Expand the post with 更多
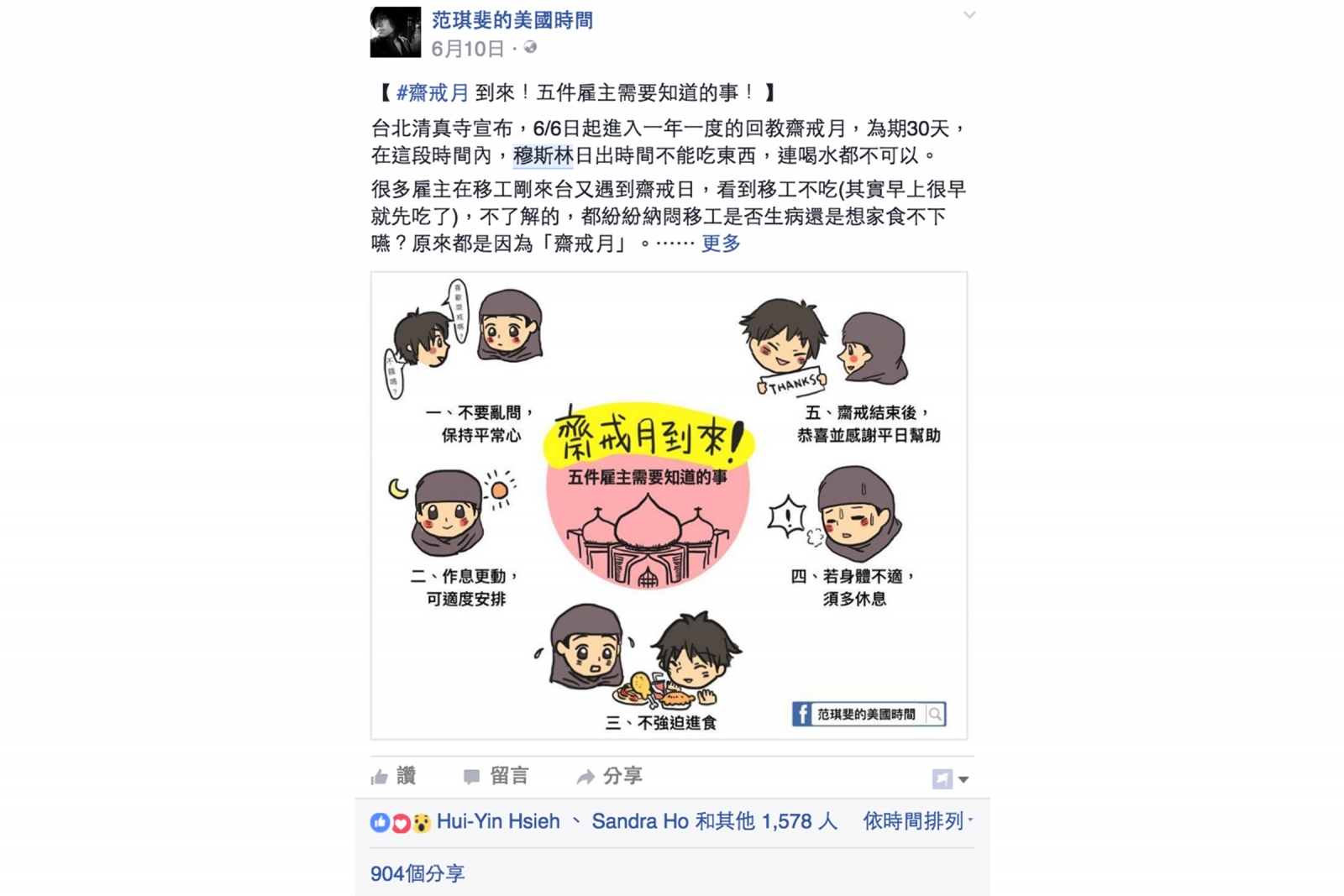This screenshot has width=1344, height=896. [721, 244]
